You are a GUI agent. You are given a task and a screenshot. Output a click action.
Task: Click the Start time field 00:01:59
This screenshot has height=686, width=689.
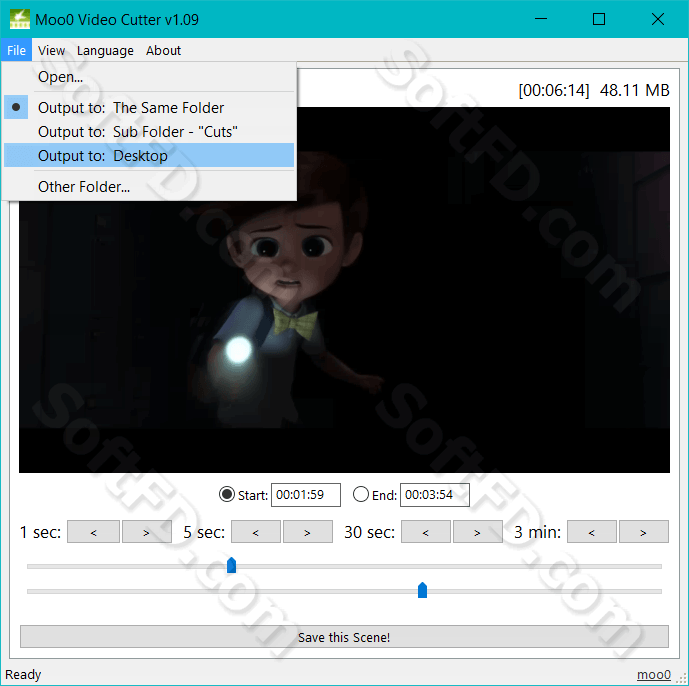[x=306, y=495]
